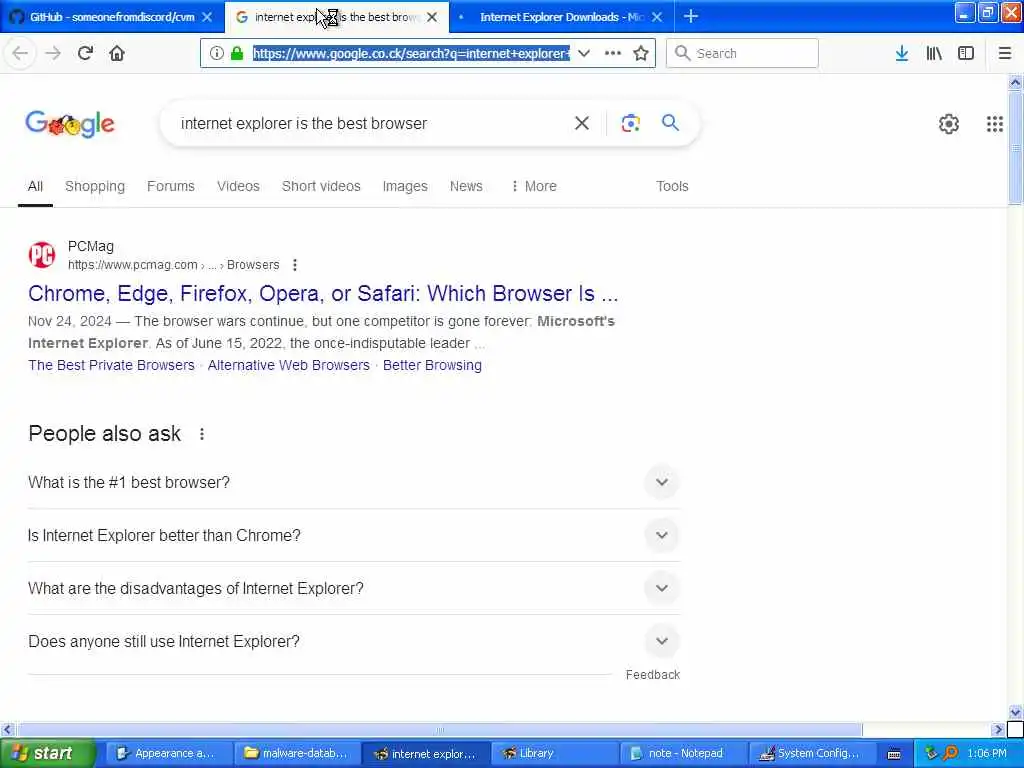
Task: Open the search Tools options
Action: [x=672, y=186]
